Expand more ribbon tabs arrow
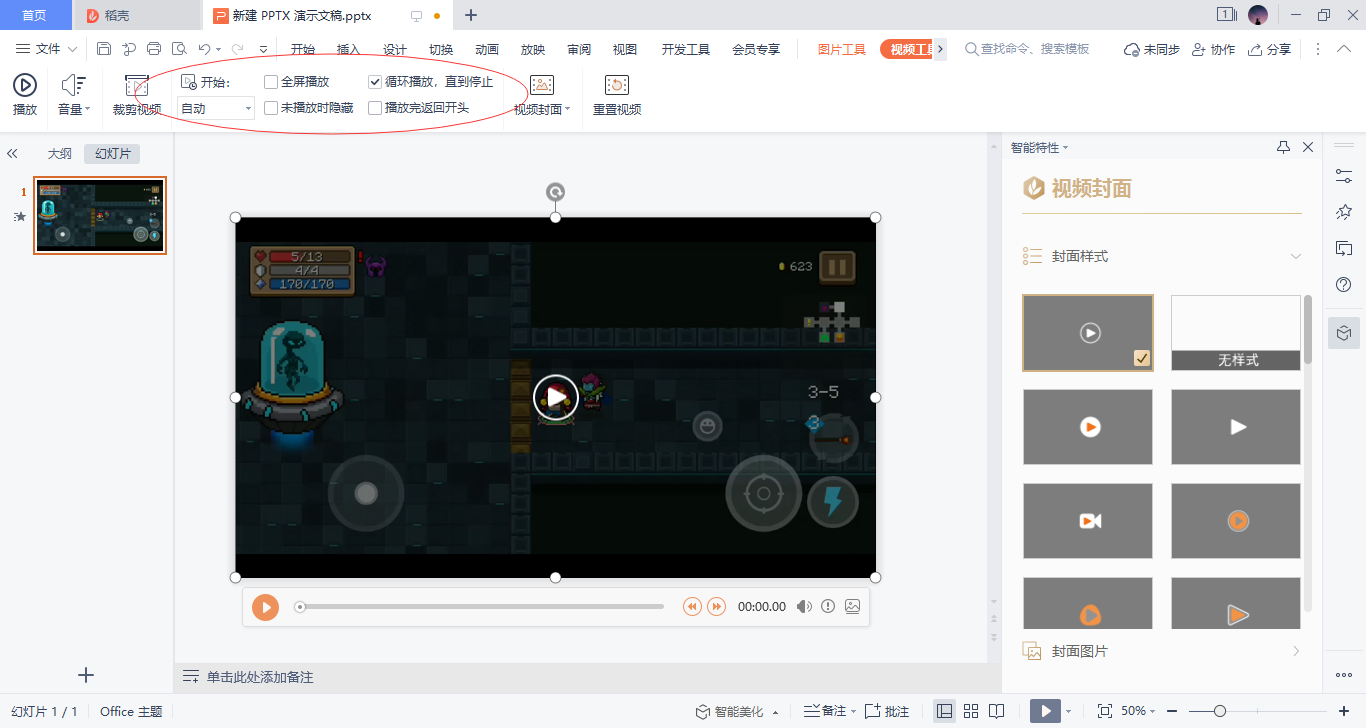The height and width of the screenshot is (728, 1366). 940,49
